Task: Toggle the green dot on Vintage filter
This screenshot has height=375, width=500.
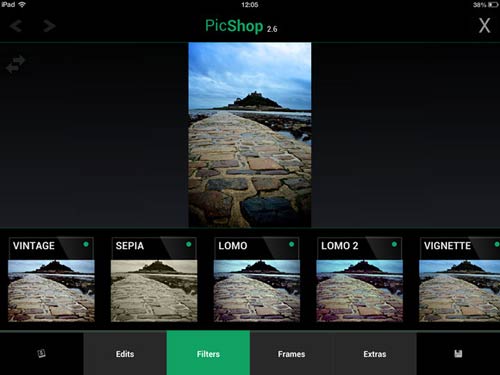Action: [86, 244]
